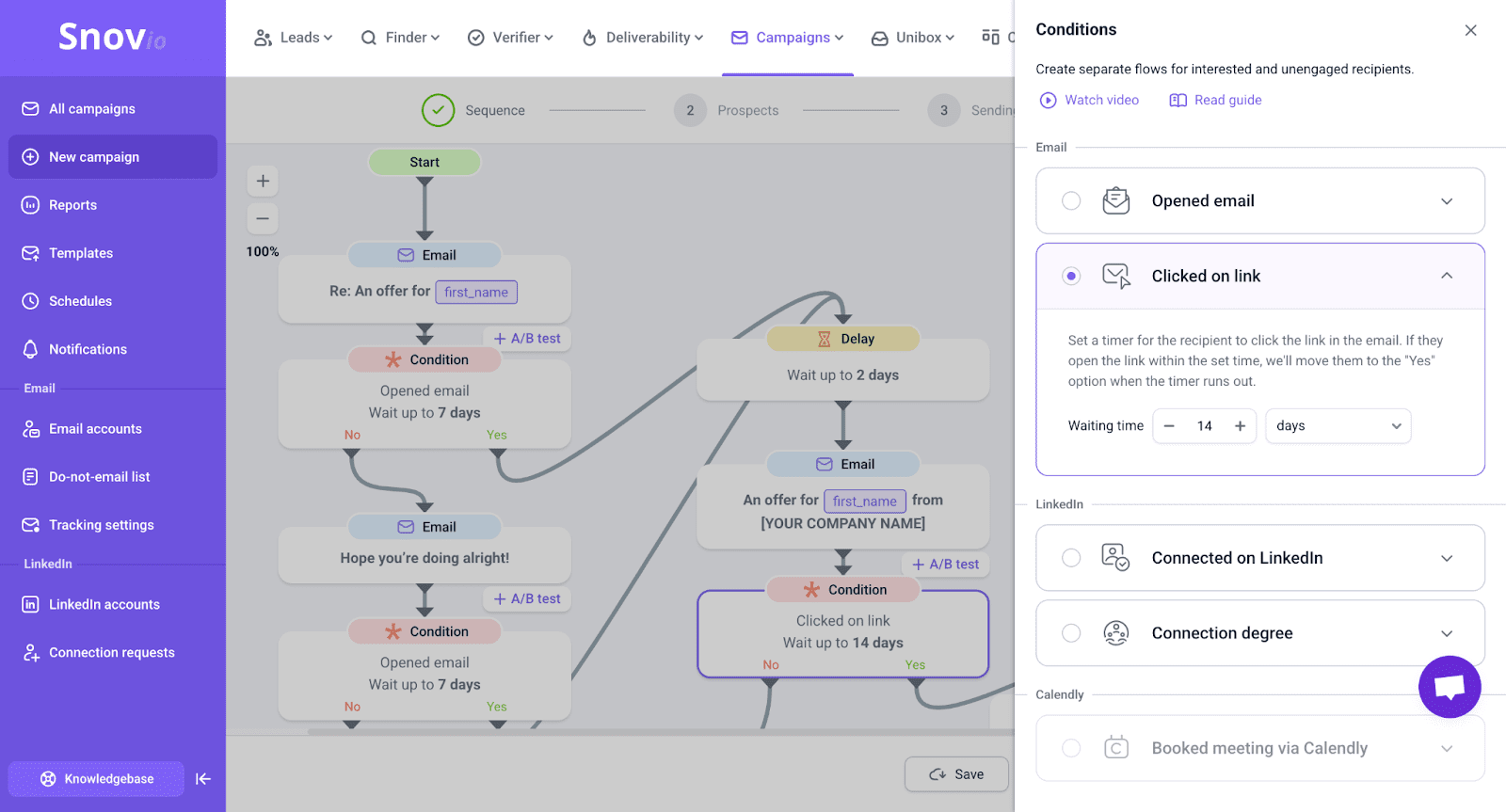Click the zoom out minus icon on canvas

263,218
